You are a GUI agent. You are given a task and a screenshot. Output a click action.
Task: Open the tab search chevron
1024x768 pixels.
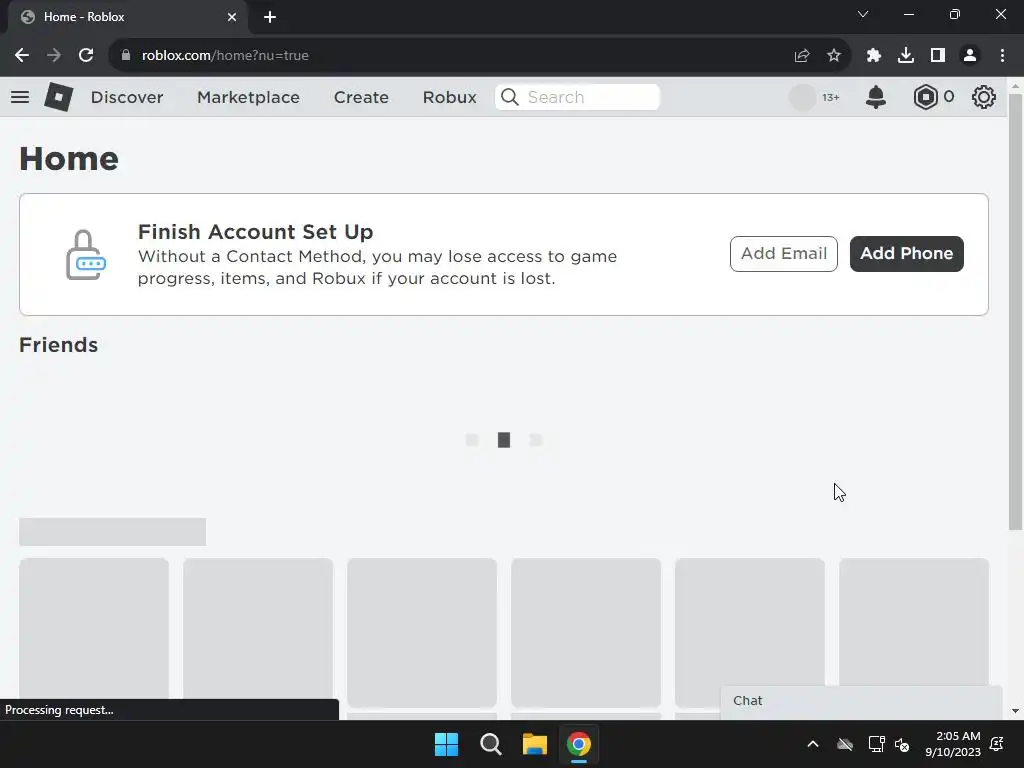[x=863, y=14]
